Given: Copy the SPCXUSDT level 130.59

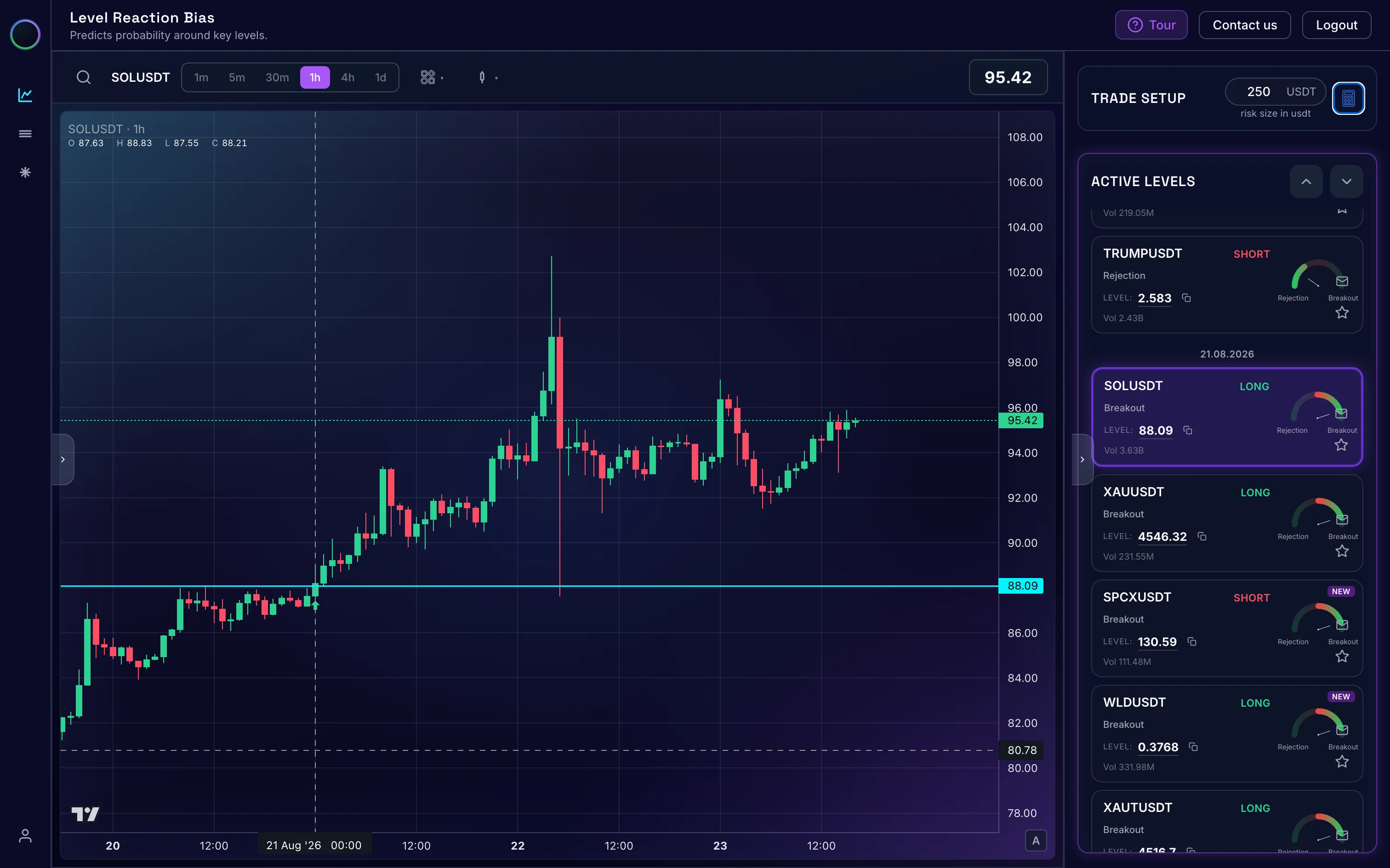Looking at the screenshot, I should point(1192,642).
